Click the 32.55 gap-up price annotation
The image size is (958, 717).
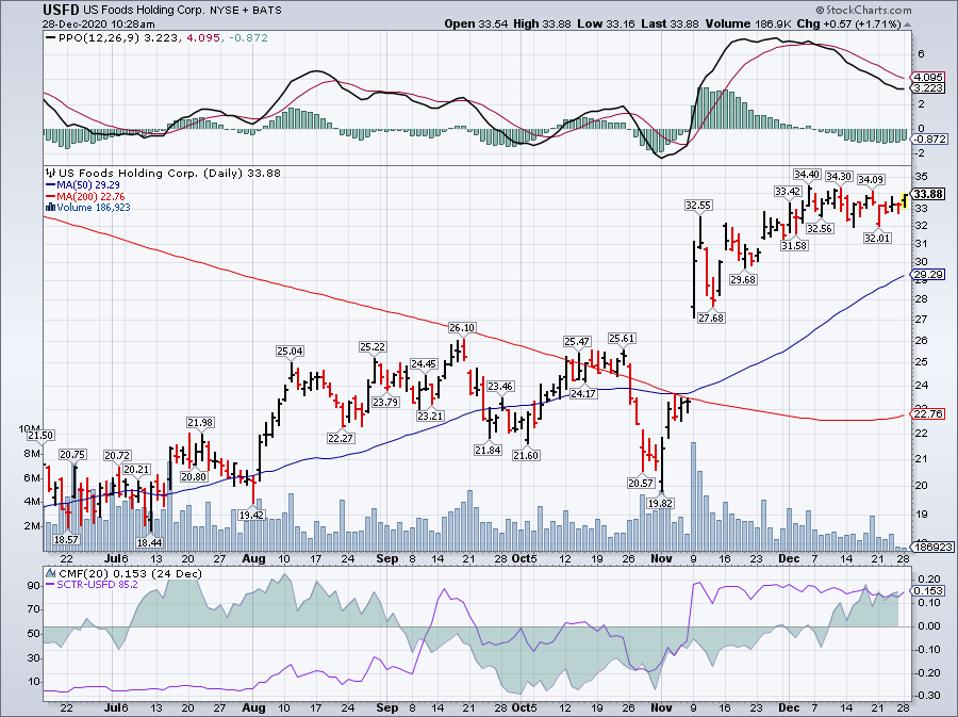698,205
